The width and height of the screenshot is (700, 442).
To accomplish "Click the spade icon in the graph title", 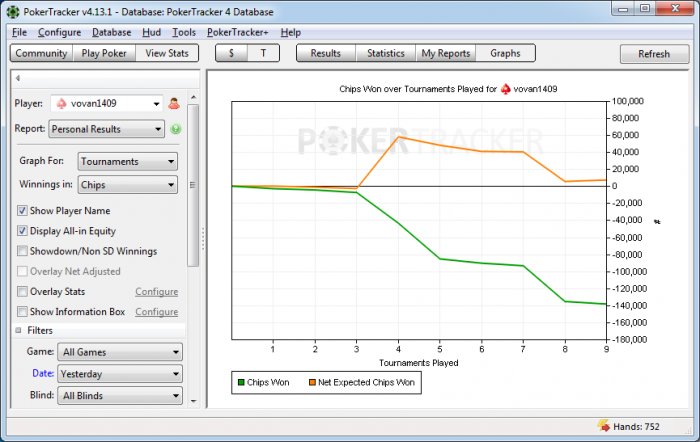I will [505, 89].
